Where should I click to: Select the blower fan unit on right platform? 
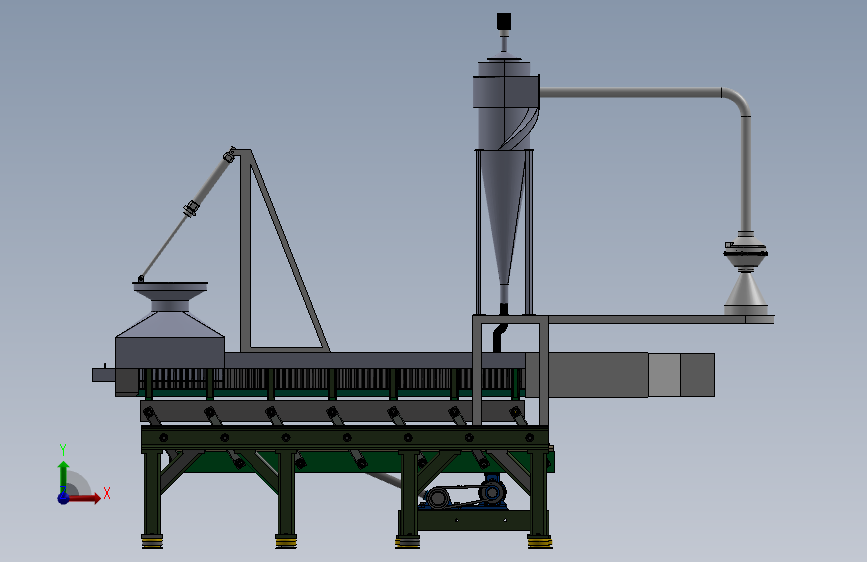click(745, 256)
